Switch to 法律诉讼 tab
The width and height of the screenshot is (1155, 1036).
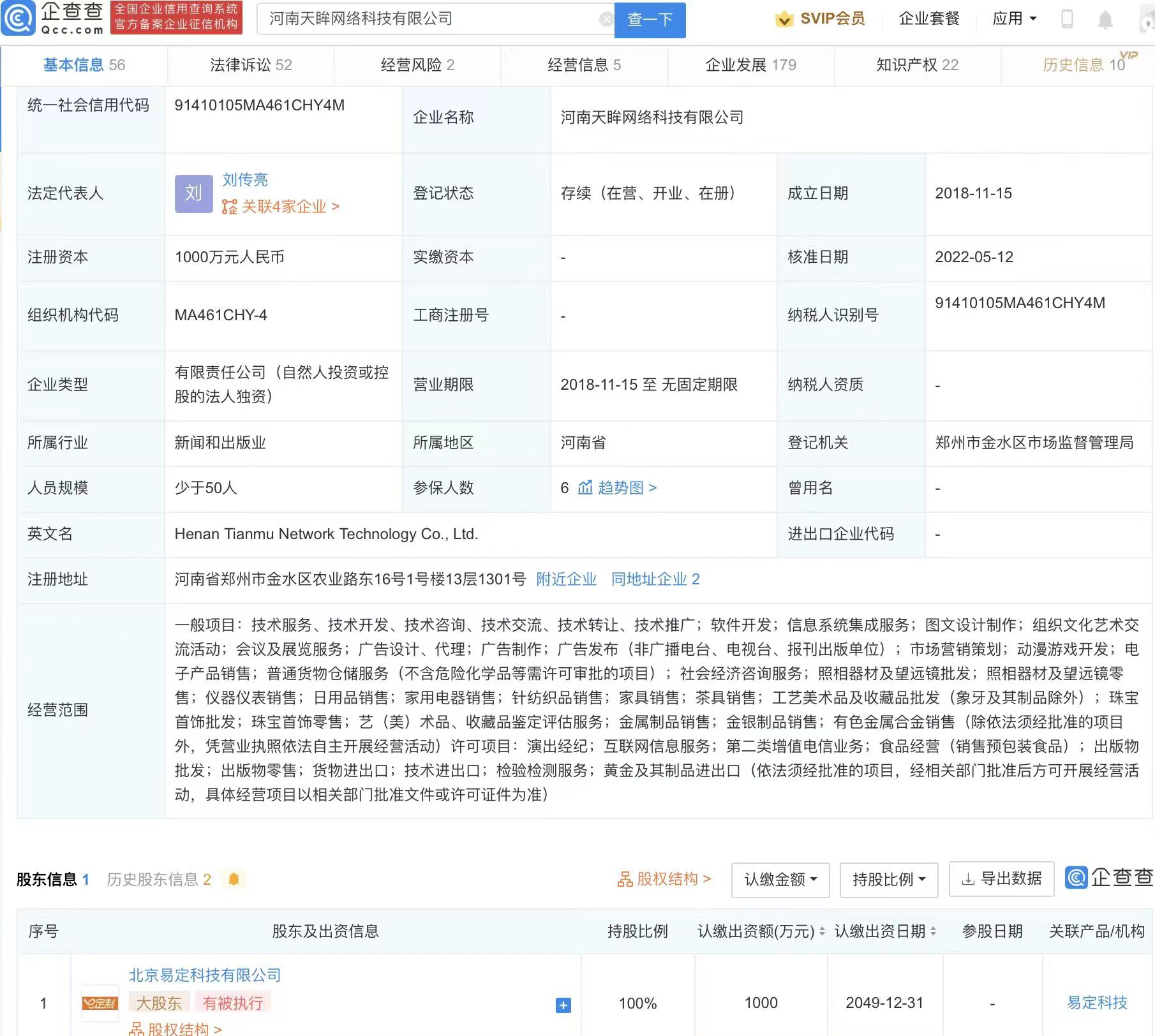[x=251, y=65]
